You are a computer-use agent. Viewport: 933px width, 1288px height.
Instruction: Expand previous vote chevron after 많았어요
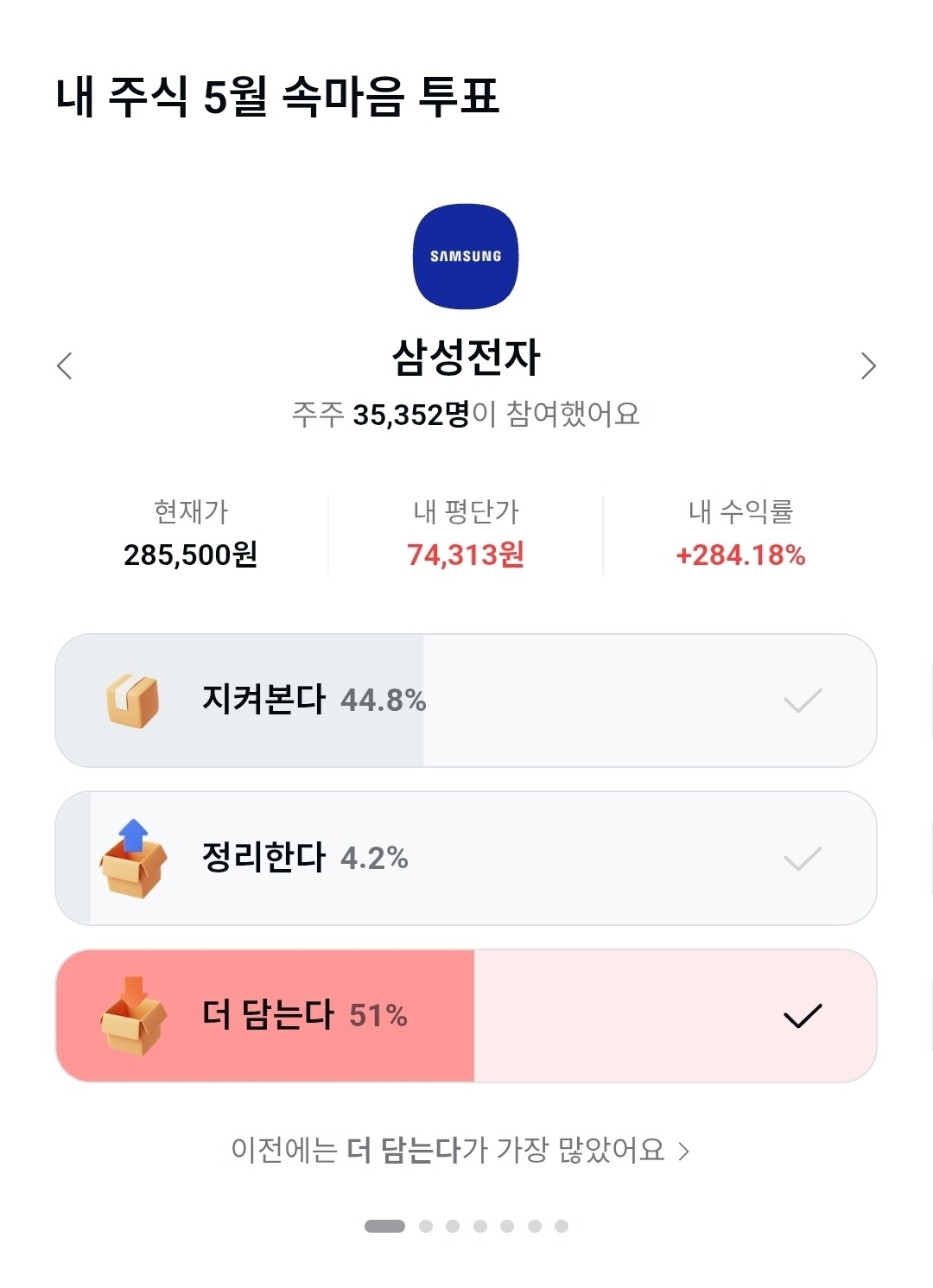683,1152
